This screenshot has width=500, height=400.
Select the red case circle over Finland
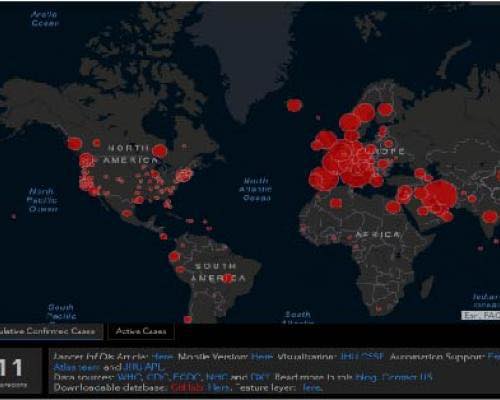(x=385, y=110)
